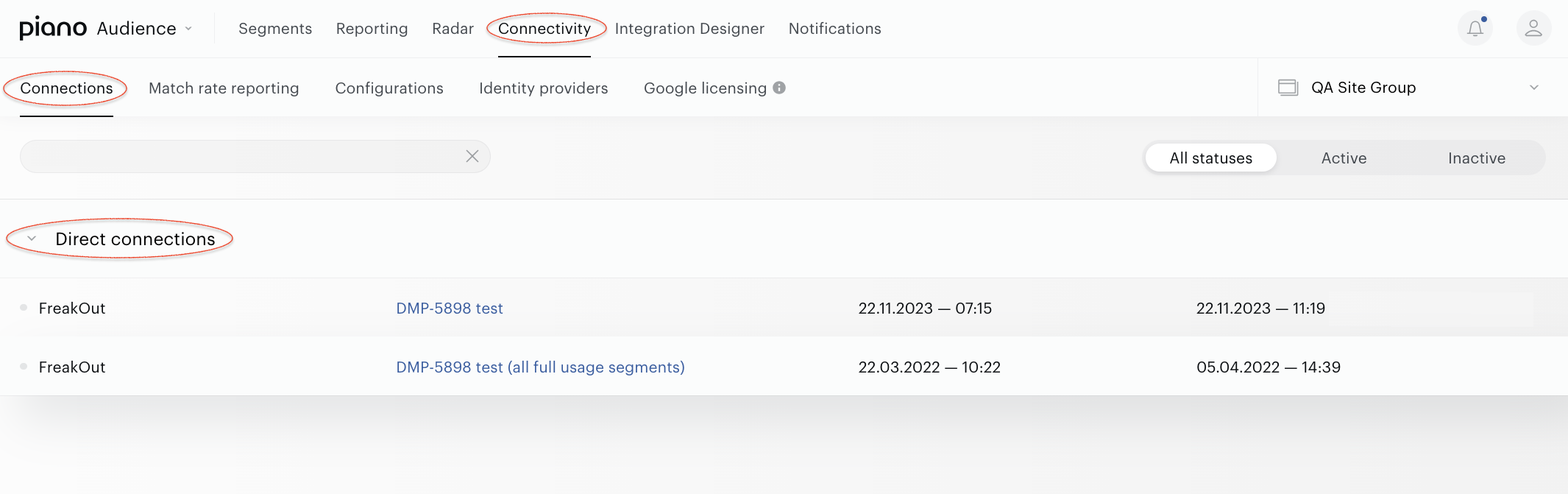Screen dimensions: 1568x494
Task: Switch to Match rate reporting tab
Action: 224,88
